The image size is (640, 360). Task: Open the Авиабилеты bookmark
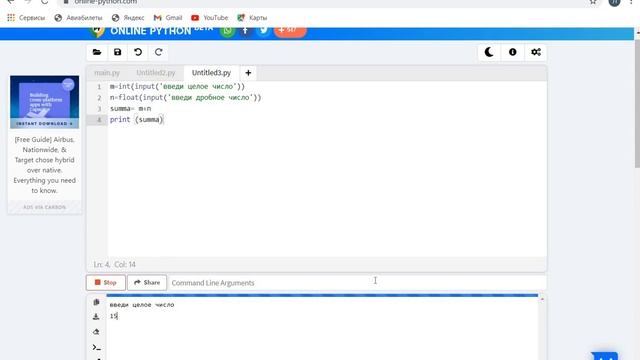78,18
